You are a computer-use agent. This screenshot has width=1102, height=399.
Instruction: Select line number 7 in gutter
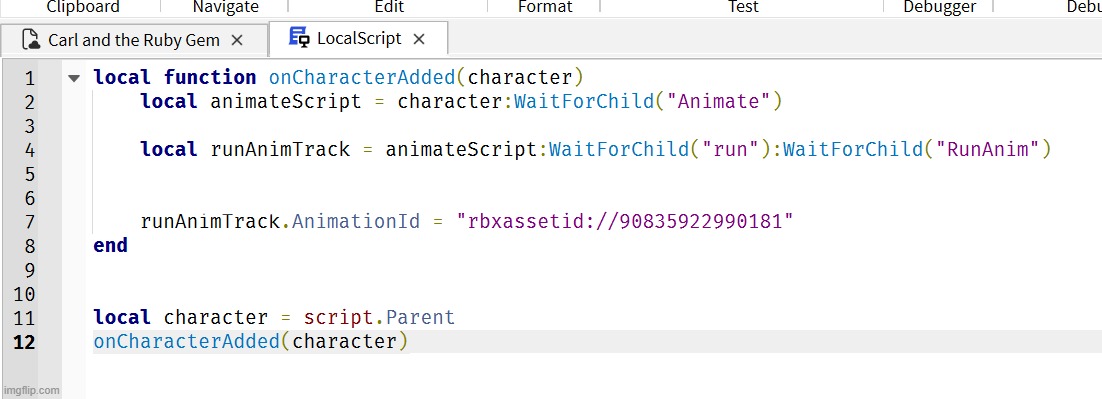29,222
